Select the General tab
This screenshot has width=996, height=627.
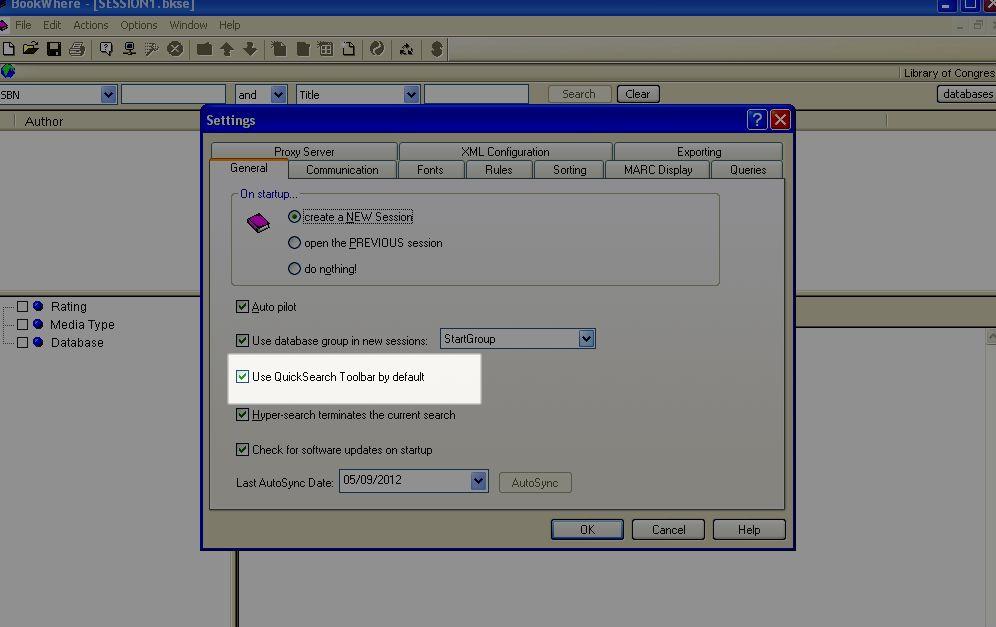(x=249, y=168)
